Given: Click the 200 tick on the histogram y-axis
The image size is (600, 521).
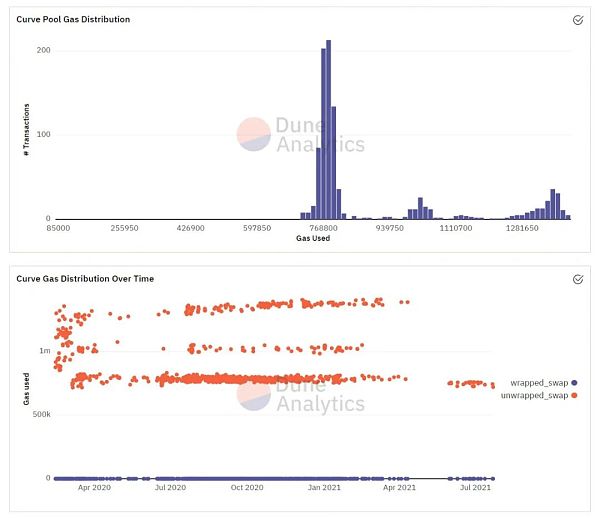Looking at the screenshot, I should pos(43,50).
